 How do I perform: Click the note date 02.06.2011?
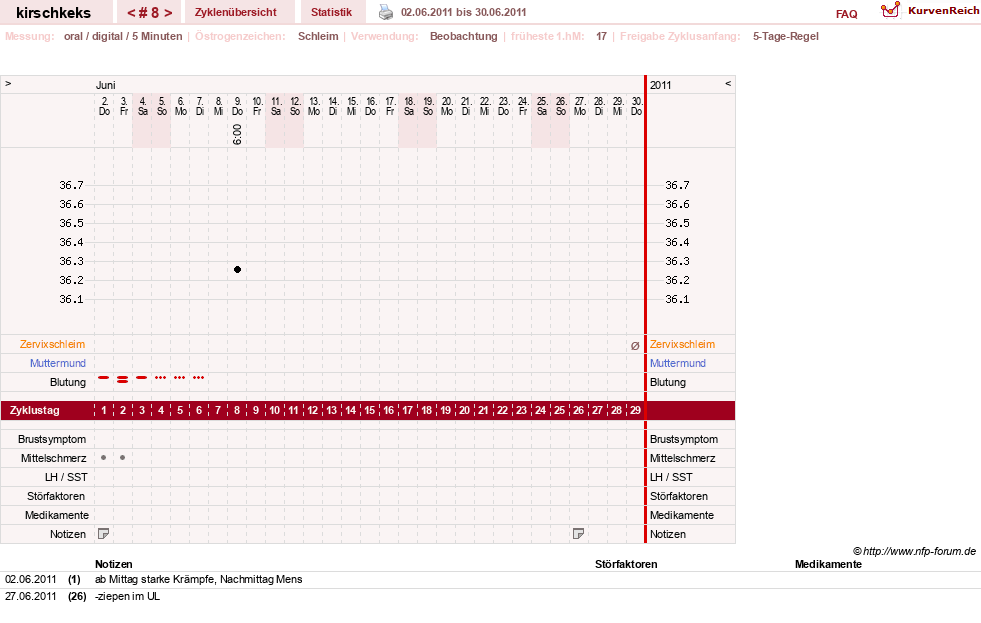(x=31, y=579)
